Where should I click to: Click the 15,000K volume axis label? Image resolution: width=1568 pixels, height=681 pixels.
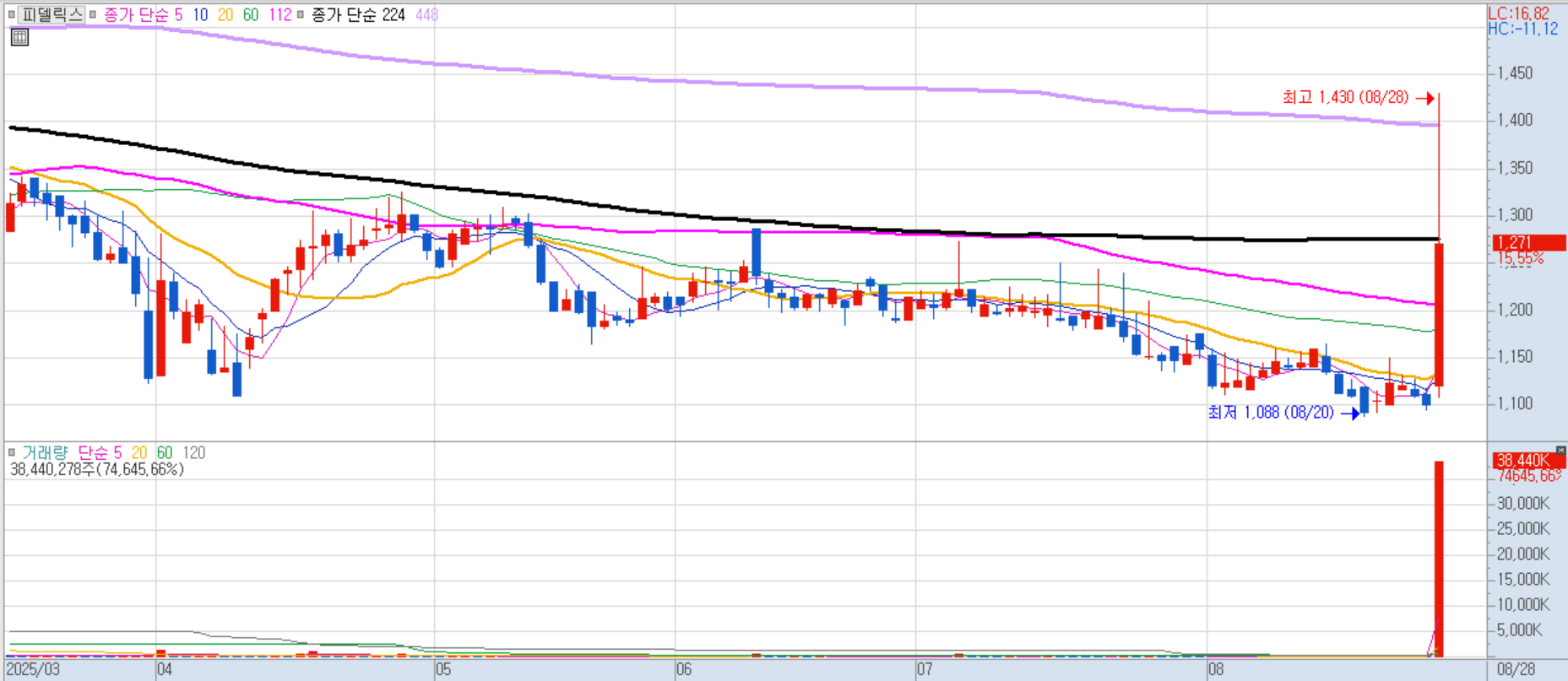1523,580
